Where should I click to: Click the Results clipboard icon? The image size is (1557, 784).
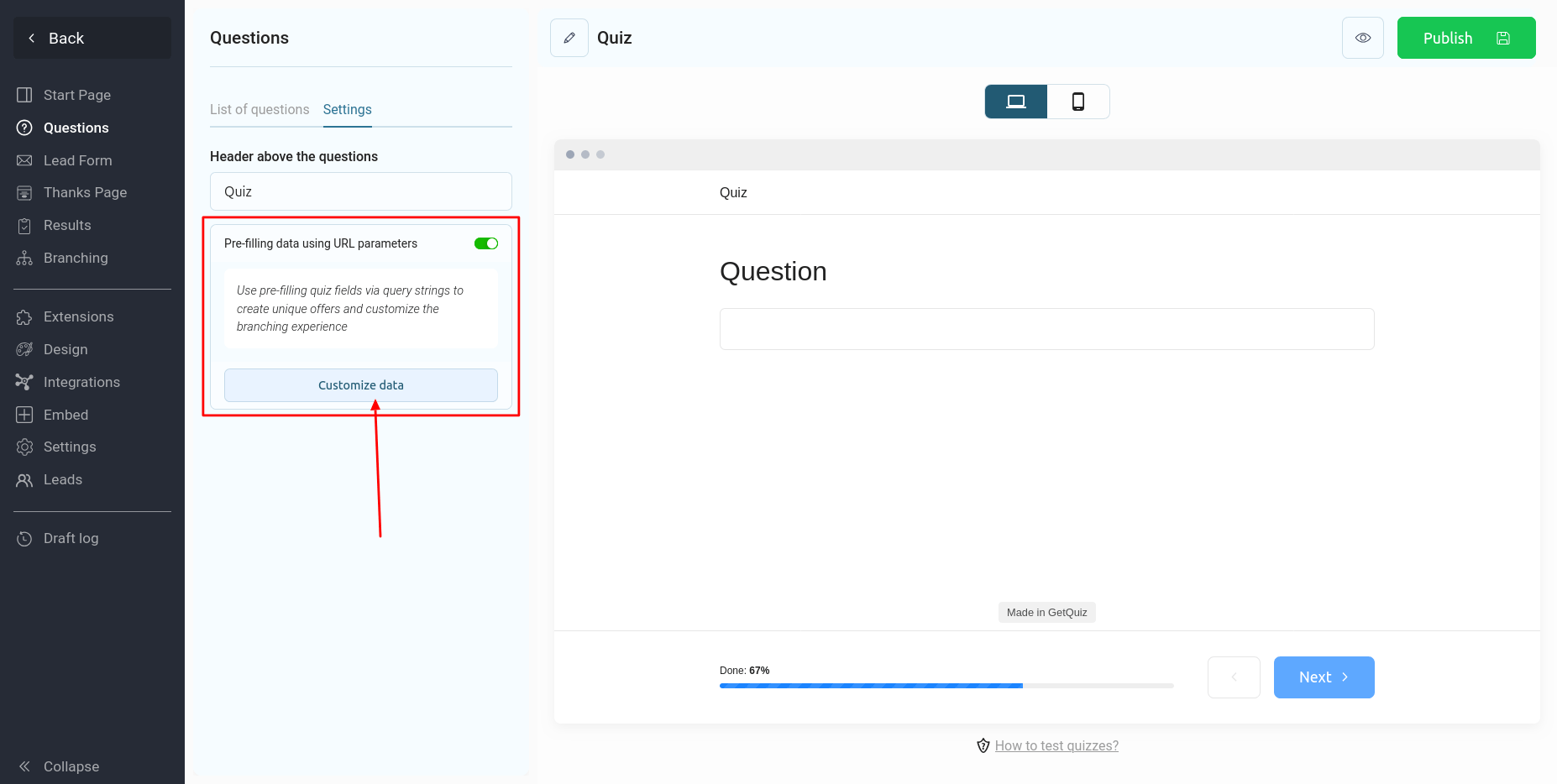pyautogui.click(x=25, y=226)
